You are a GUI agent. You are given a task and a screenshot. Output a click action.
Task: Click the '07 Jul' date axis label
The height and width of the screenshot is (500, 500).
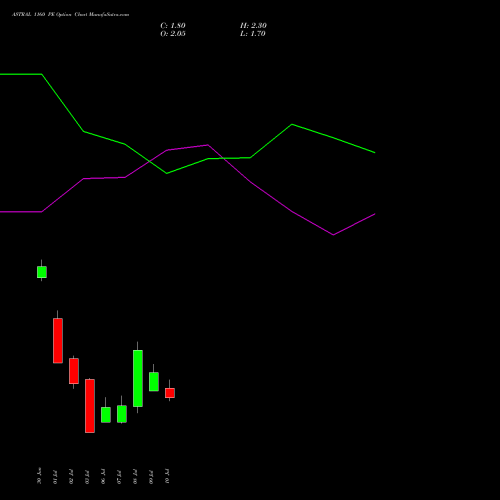tap(119, 477)
